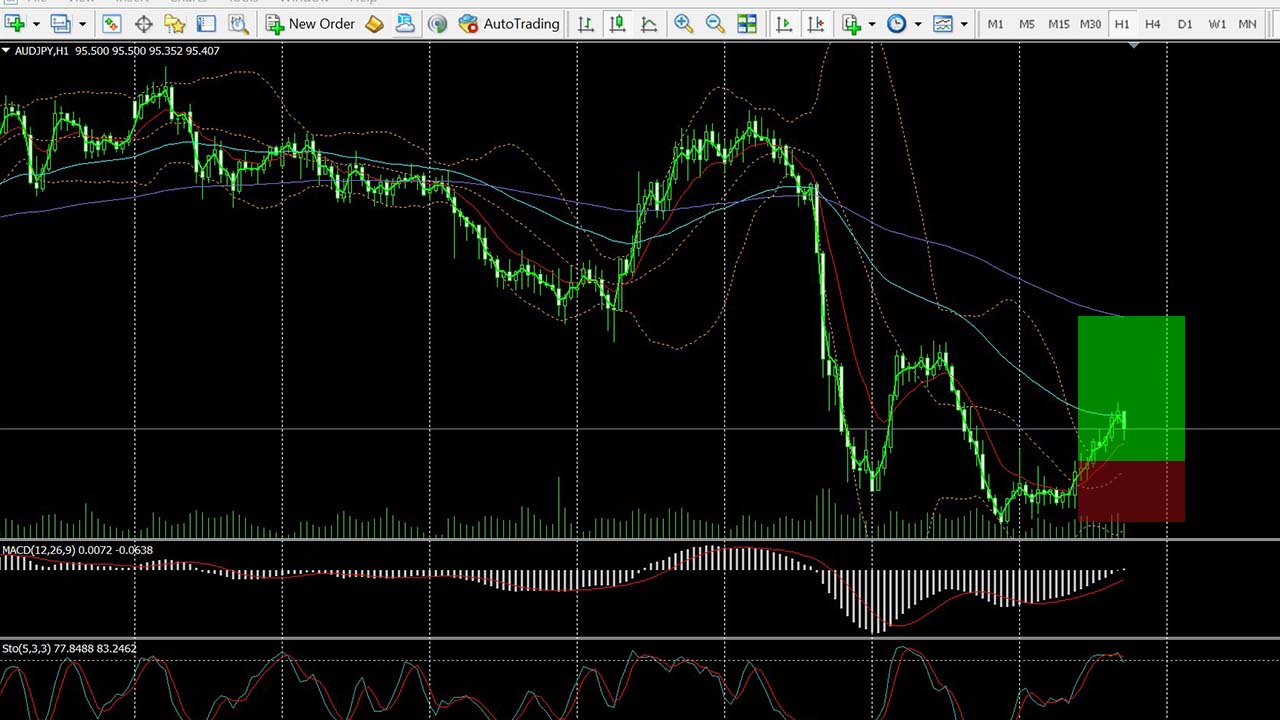Select the green take-profit rectangle
Image resolution: width=1280 pixels, height=720 pixels.
[x=1131, y=388]
